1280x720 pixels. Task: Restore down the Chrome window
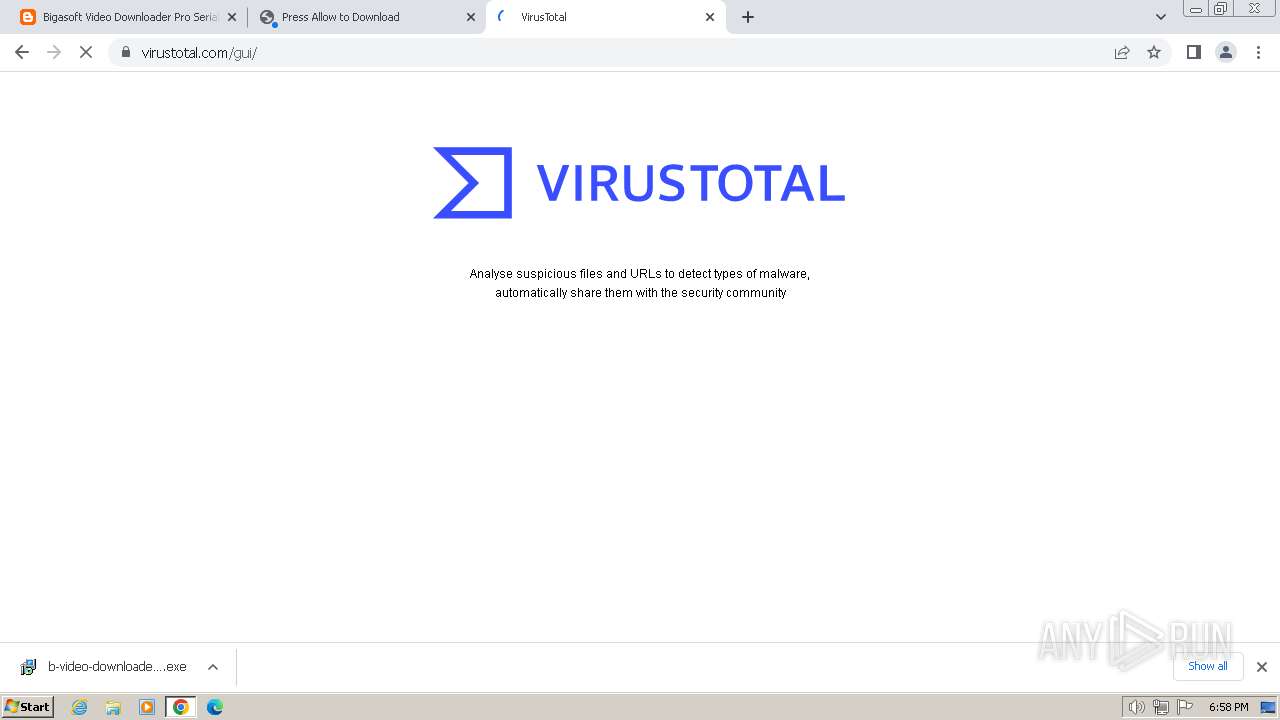pos(1221,9)
